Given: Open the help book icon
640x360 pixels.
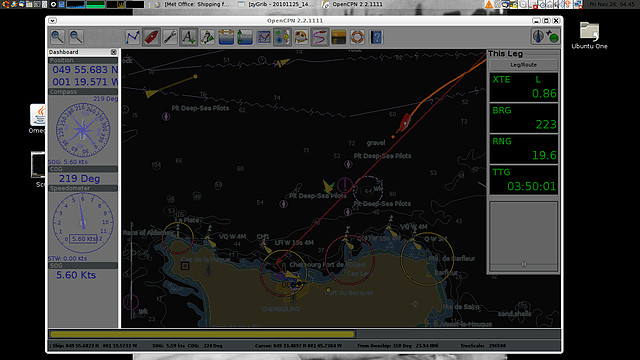Looking at the screenshot, I should pyautogui.click(x=376, y=37).
